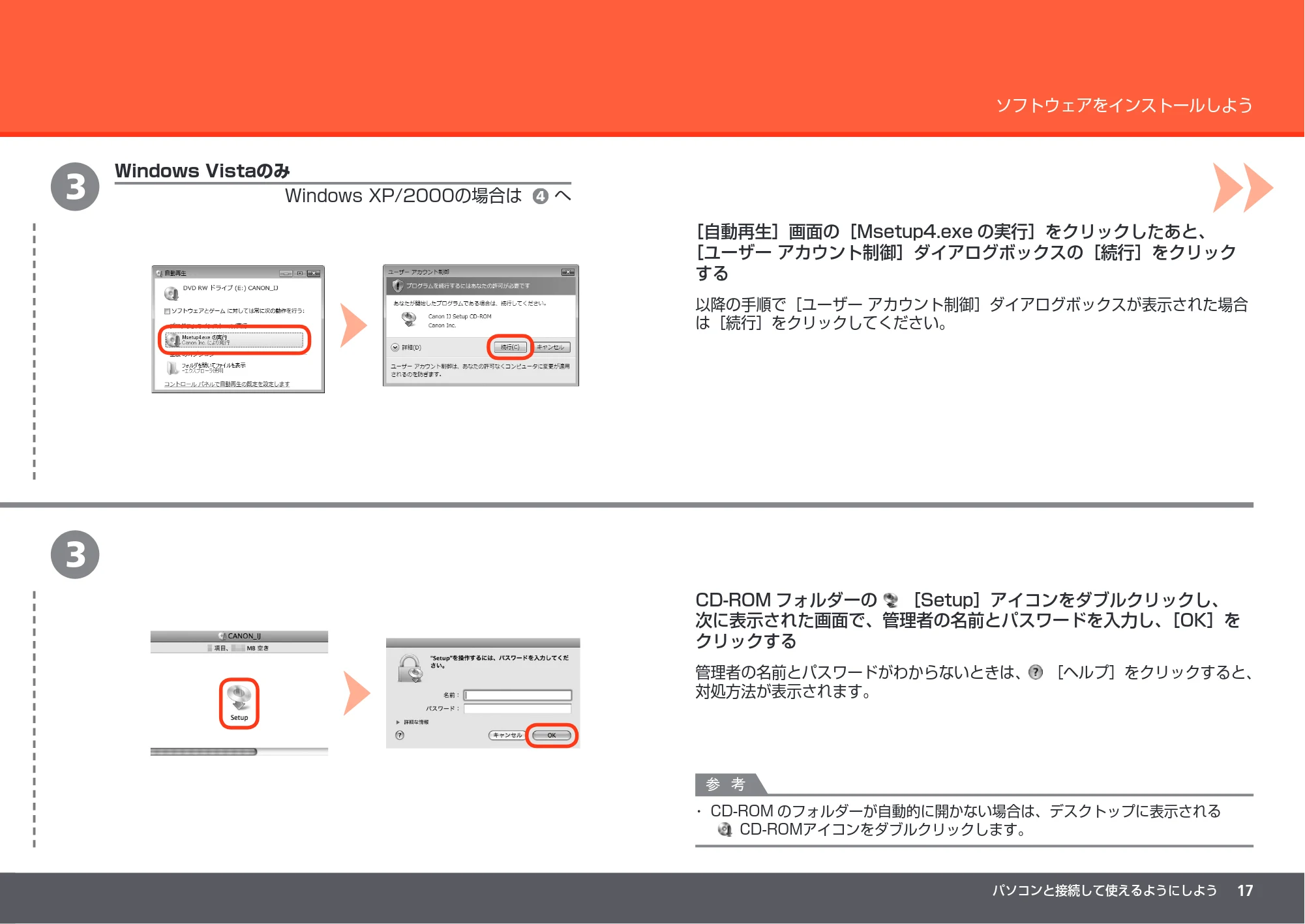Expand the 詳細(D) details chevron
1305x924 pixels.
[395, 348]
